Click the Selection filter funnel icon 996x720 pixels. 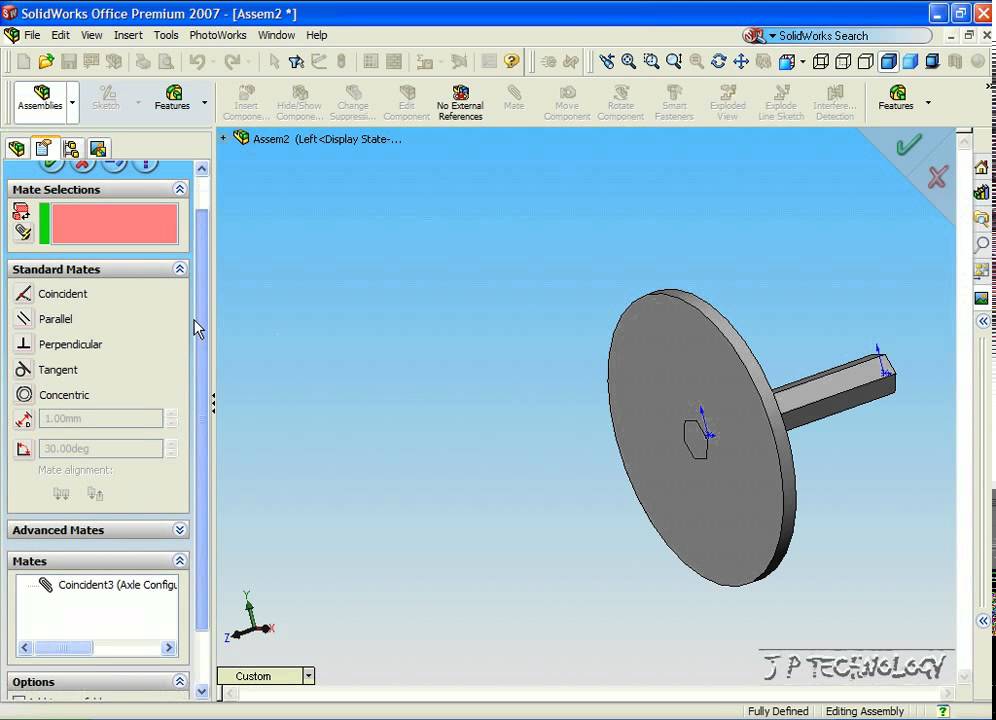[x=296, y=62]
